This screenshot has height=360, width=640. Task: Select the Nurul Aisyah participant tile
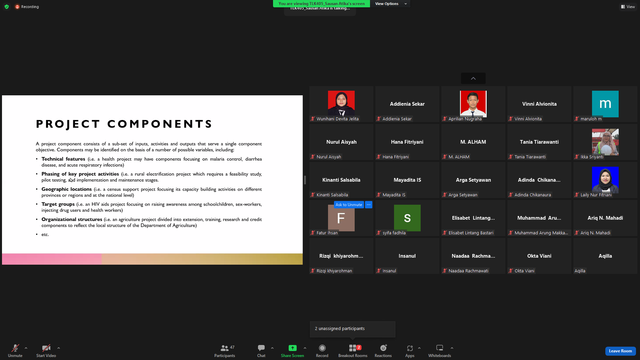[x=341, y=142]
